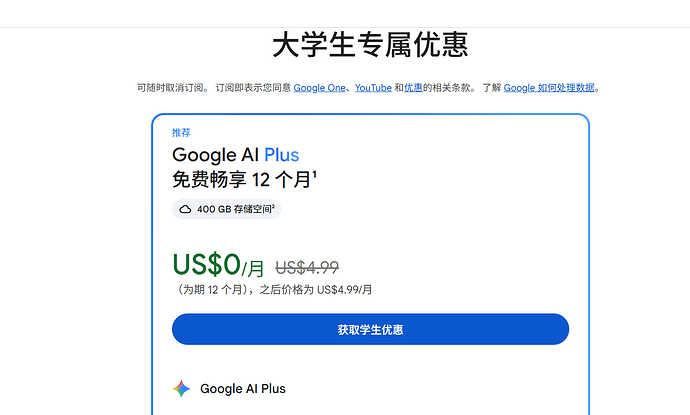The width and height of the screenshot is (690, 415).
Task: Click Google AI Plus label beside sparkle
Action: pyautogui.click(x=243, y=389)
